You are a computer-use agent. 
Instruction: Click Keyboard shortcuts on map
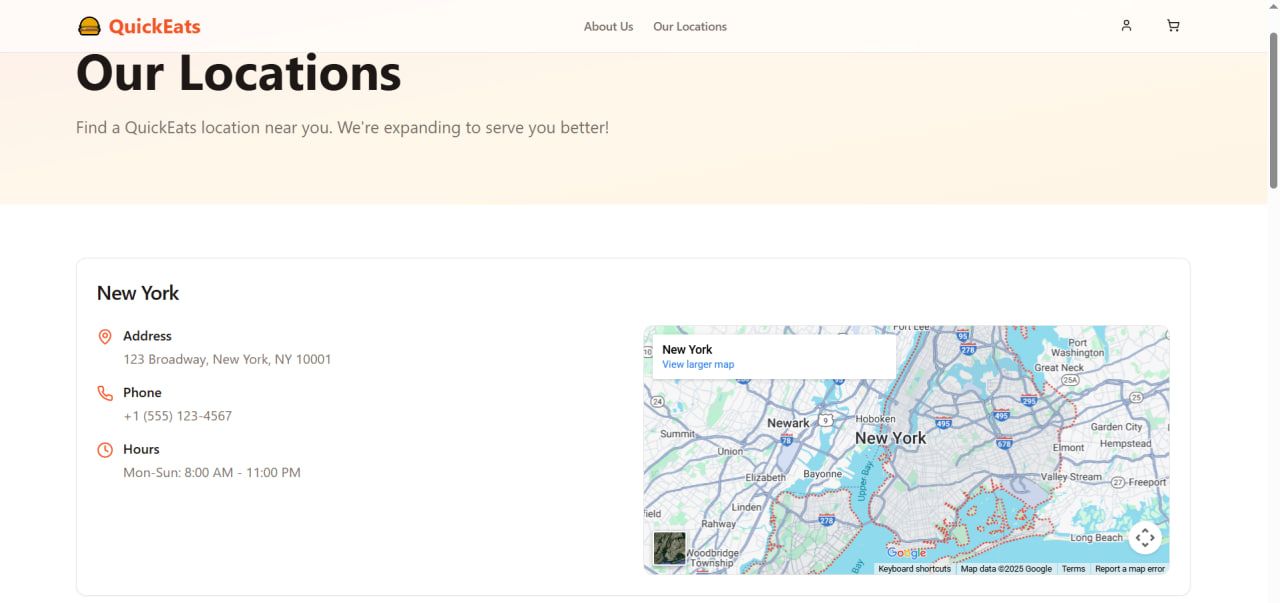tap(915, 569)
